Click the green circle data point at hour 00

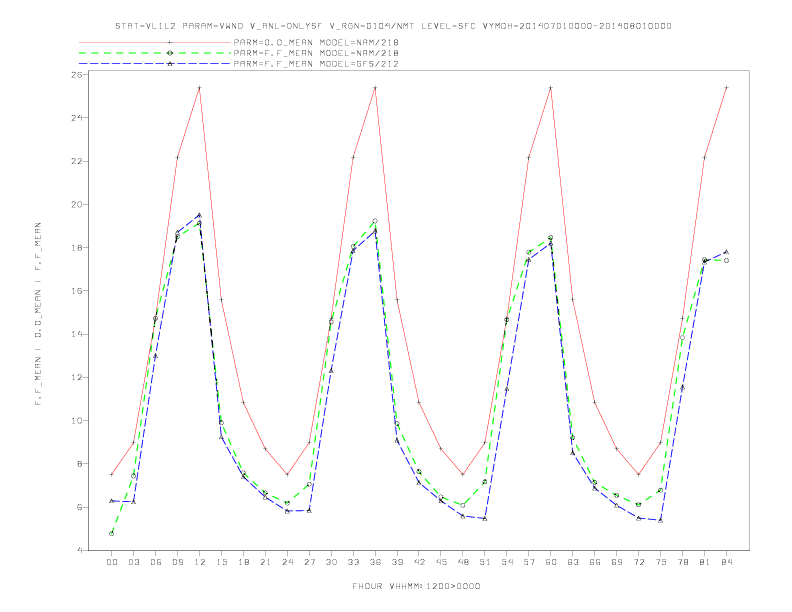(112, 533)
